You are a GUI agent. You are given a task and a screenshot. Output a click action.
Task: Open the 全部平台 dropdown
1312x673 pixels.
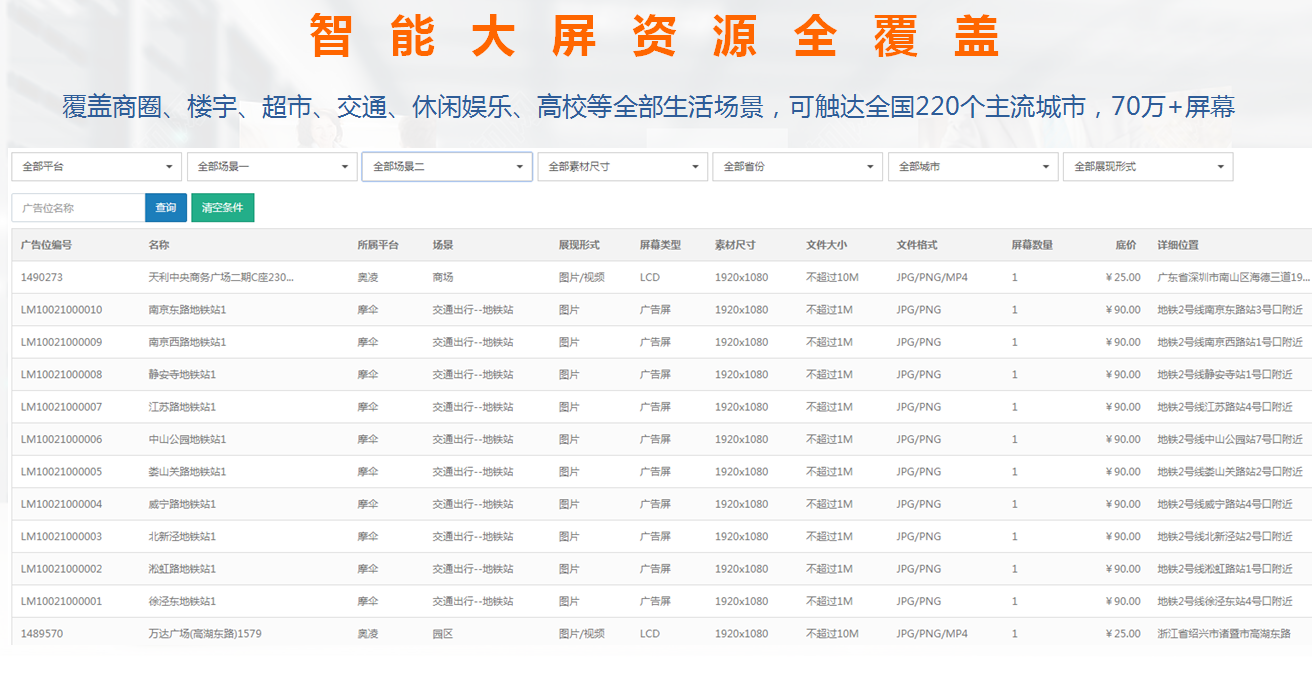coord(96,166)
